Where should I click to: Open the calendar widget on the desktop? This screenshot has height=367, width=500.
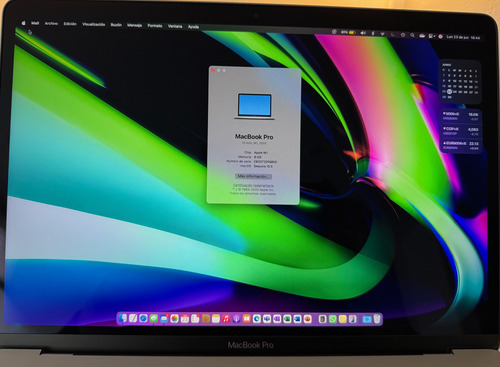[x=460, y=81]
